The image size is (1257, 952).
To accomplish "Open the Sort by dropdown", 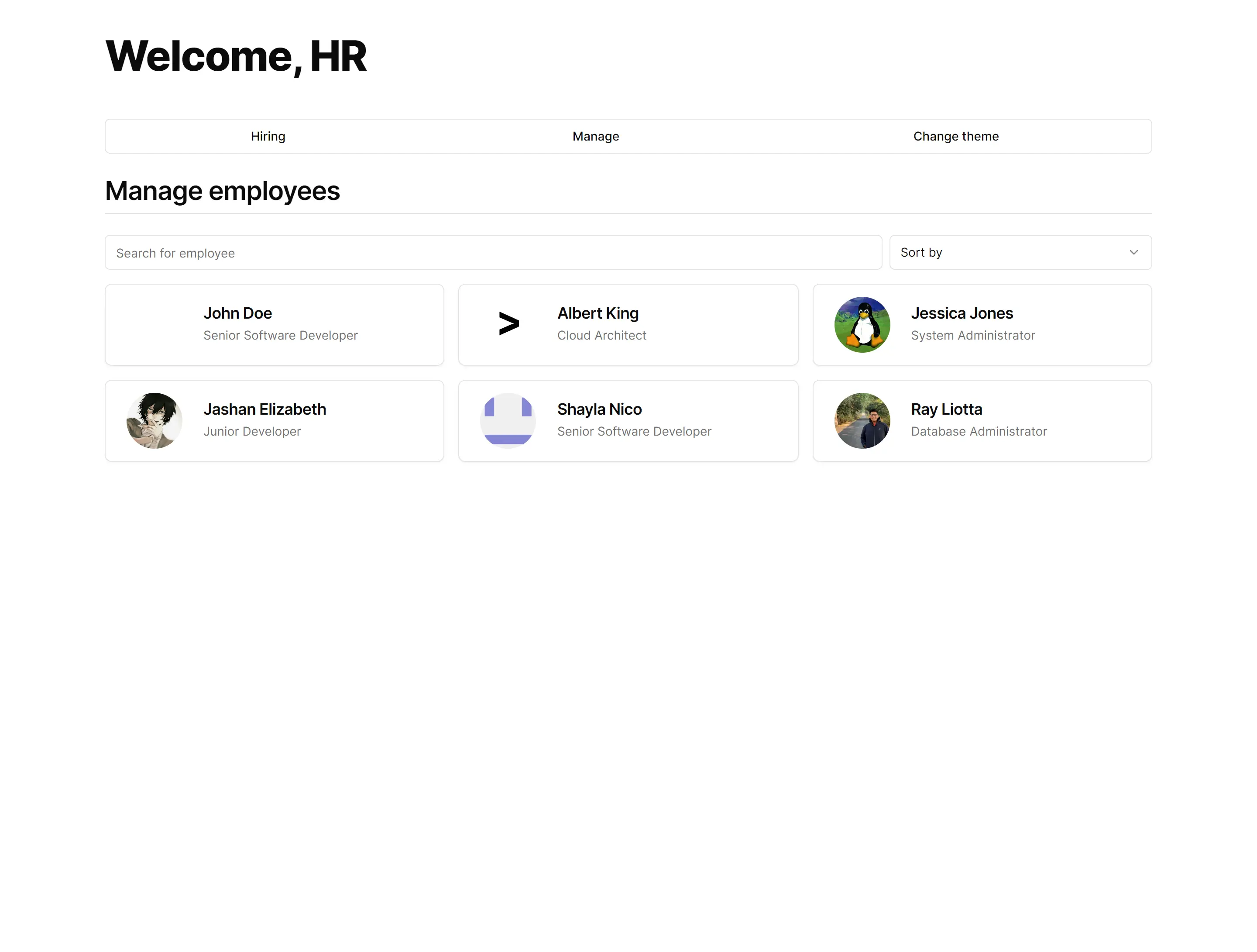I will [1020, 252].
